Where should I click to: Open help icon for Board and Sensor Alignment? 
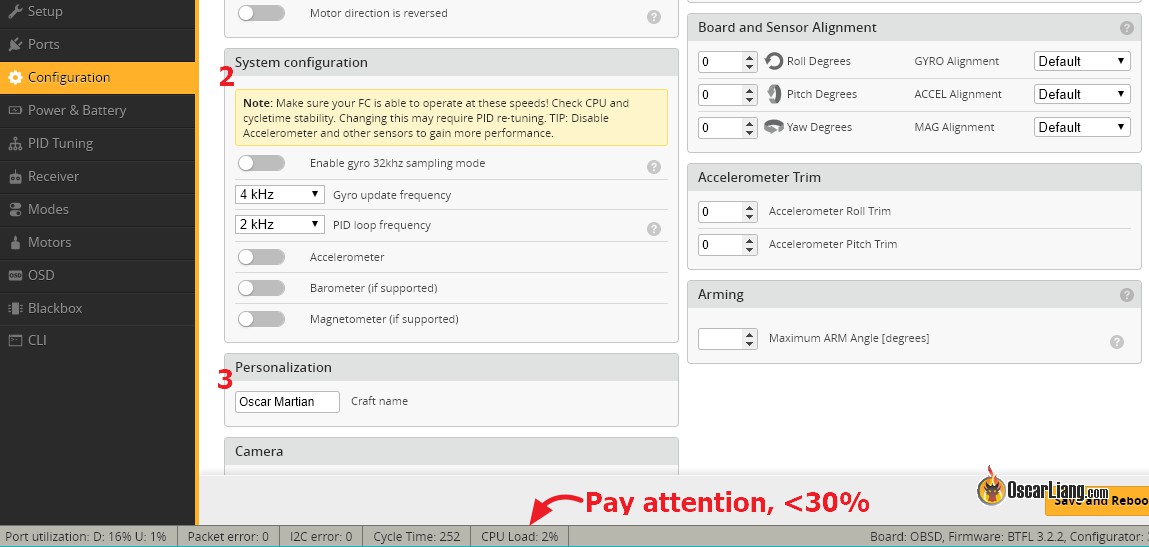coord(1127,28)
